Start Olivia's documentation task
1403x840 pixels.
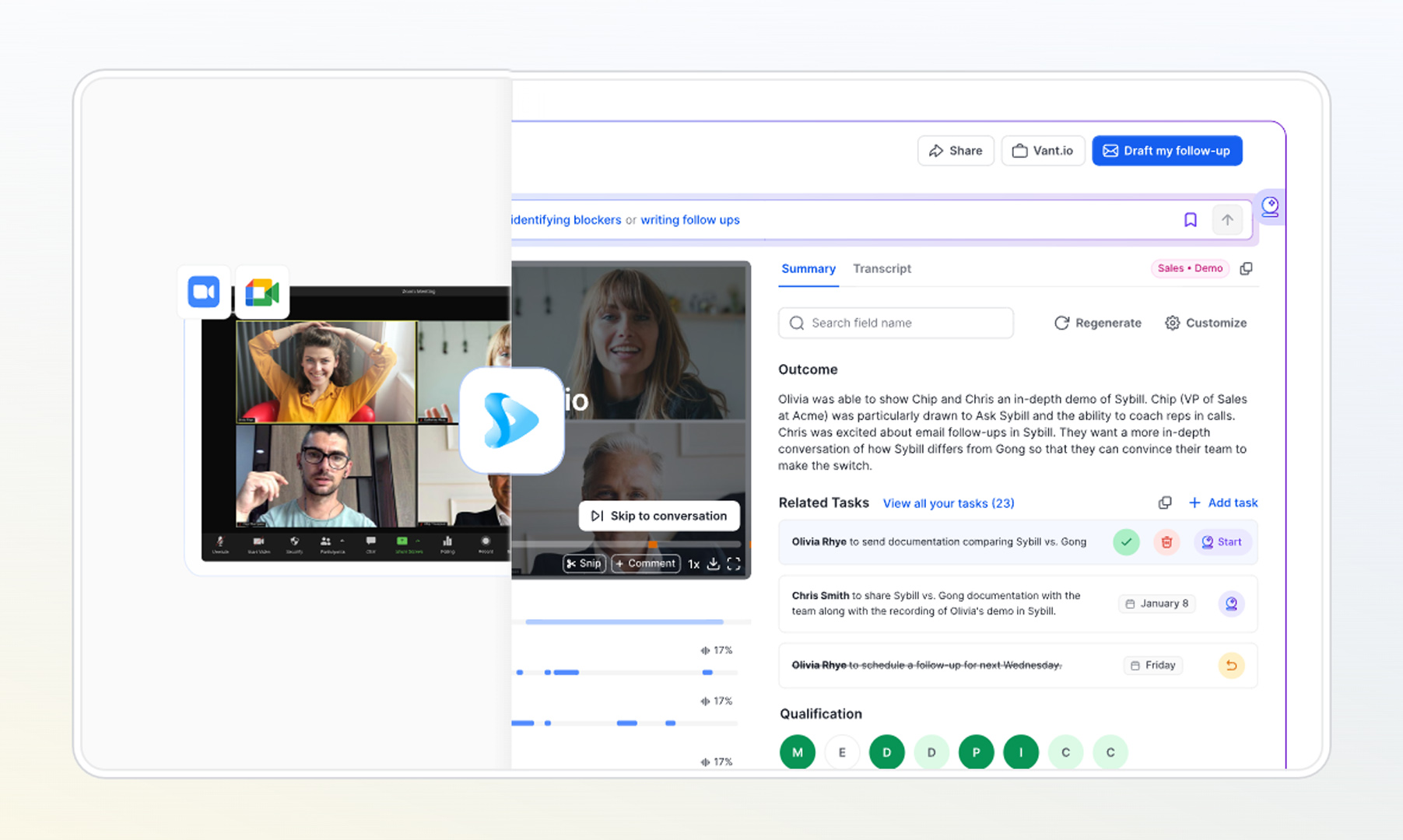point(1222,542)
